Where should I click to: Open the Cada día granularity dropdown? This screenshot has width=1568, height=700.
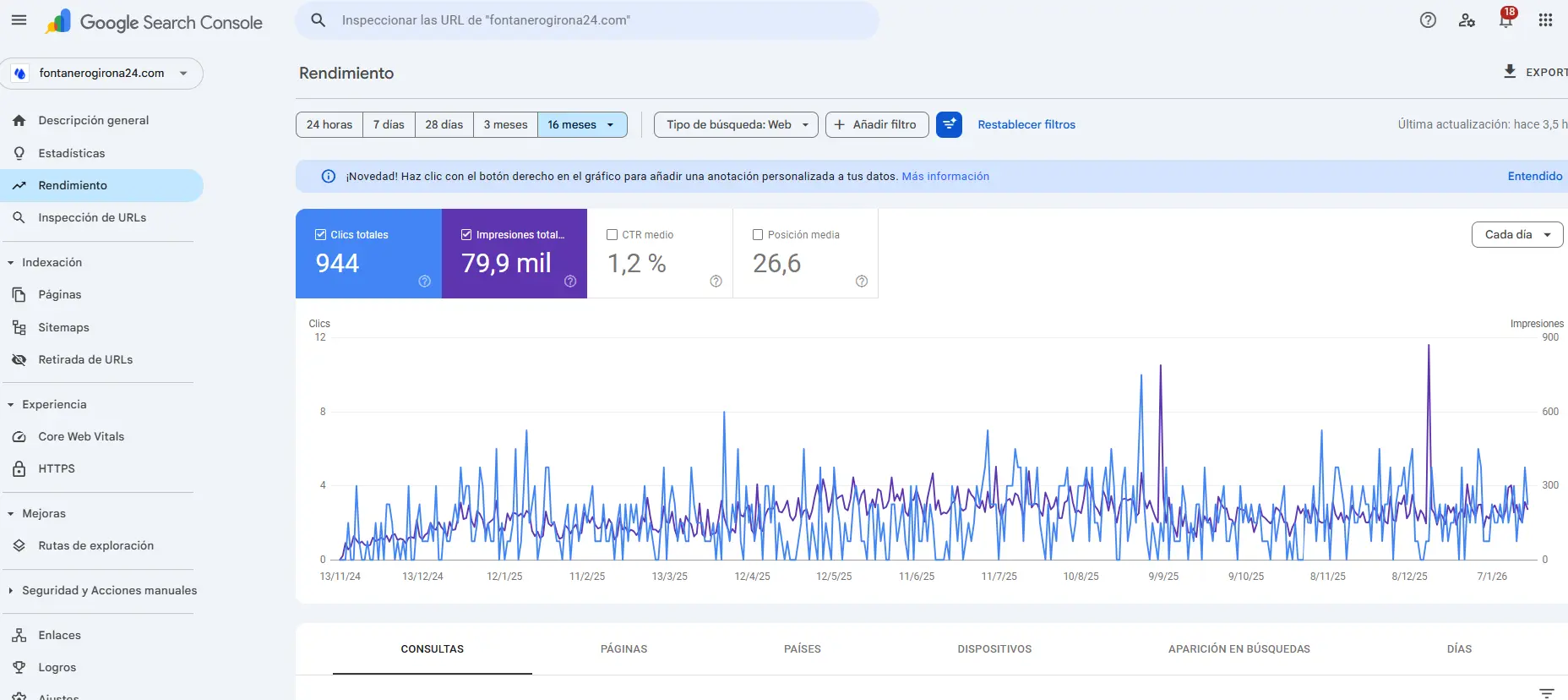pyautogui.click(x=1516, y=234)
